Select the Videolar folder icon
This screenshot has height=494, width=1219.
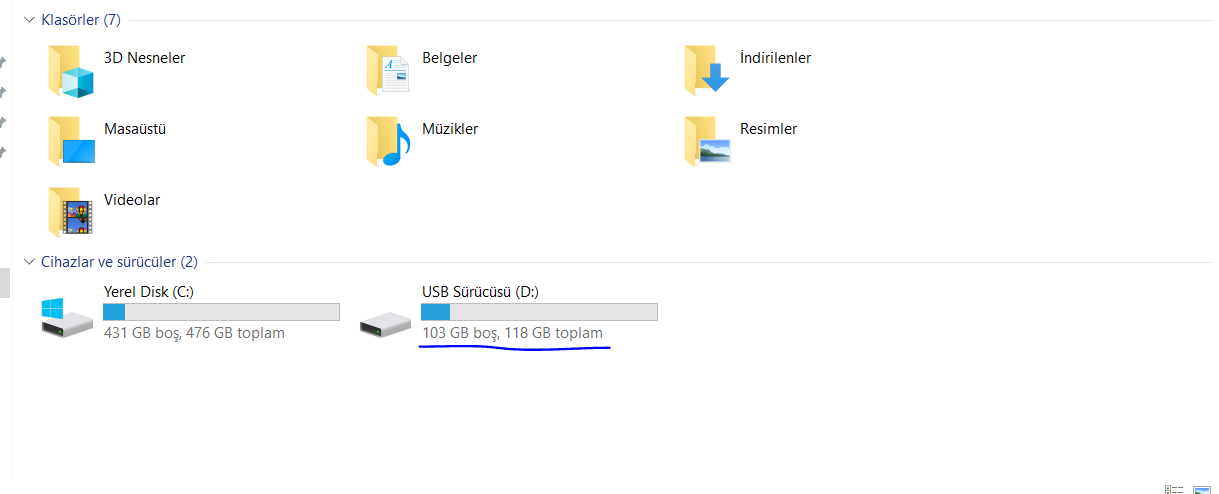(x=70, y=211)
